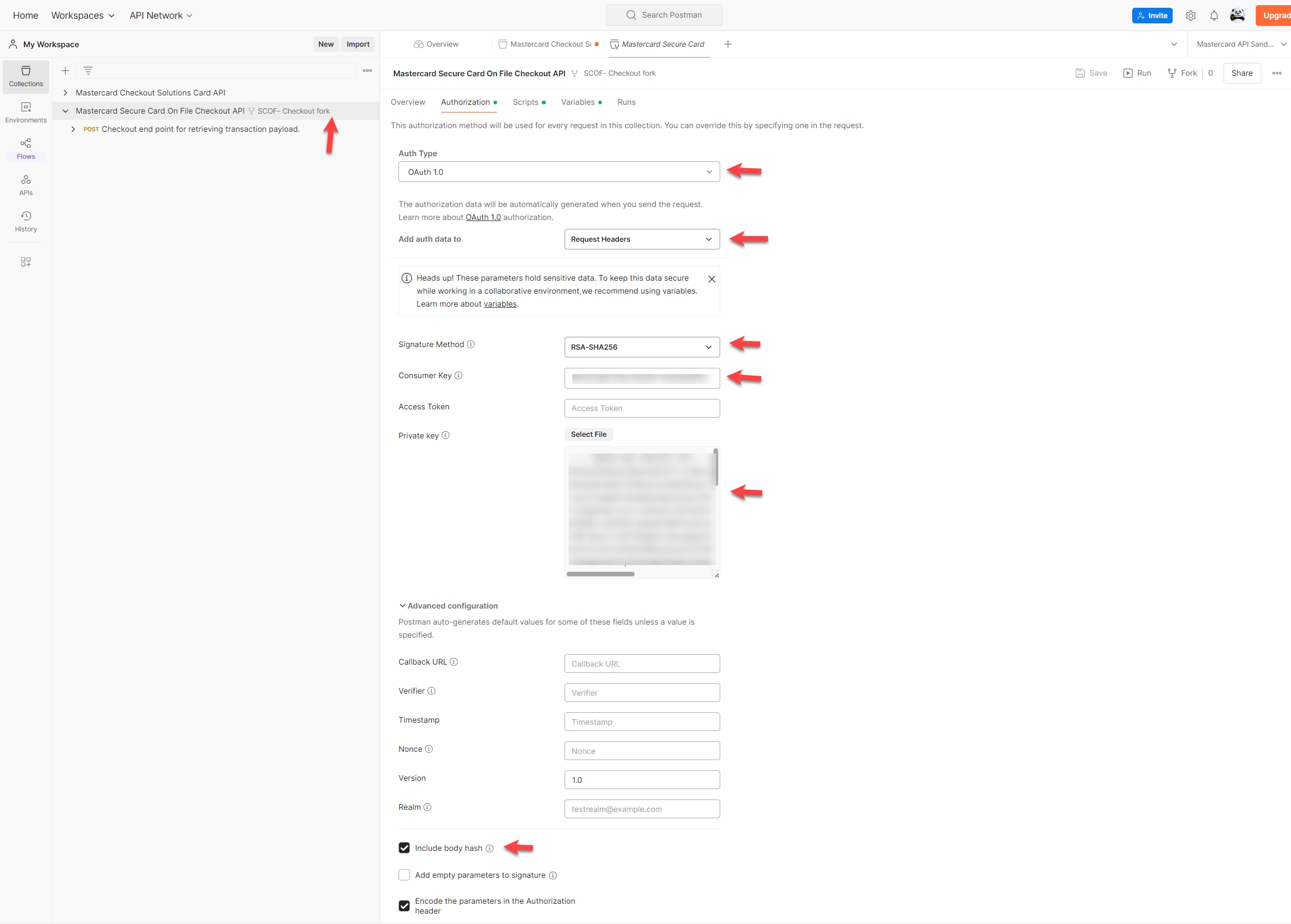1291x924 pixels.
Task: Click the Import button
Action: pyautogui.click(x=358, y=45)
